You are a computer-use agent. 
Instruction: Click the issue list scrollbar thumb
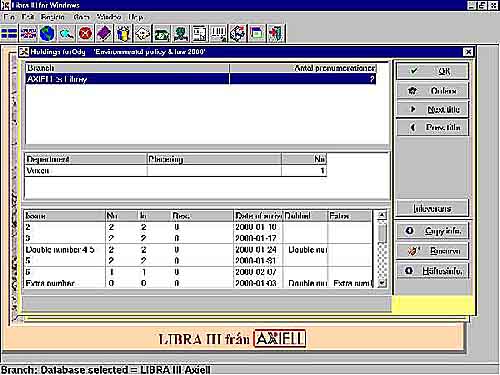coord(382,233)
